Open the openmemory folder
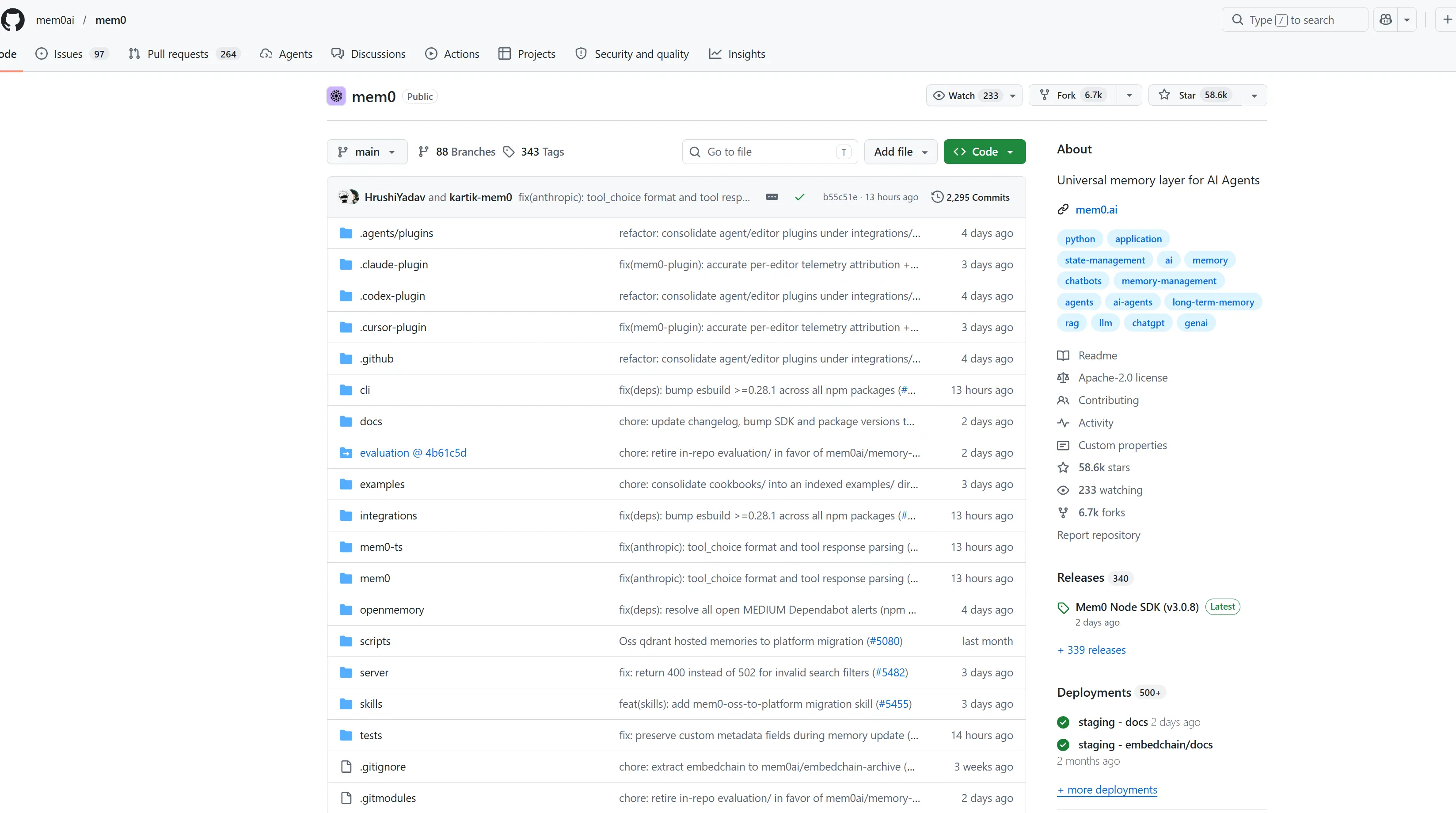The image size is (1456, 813). click(392, 610)
